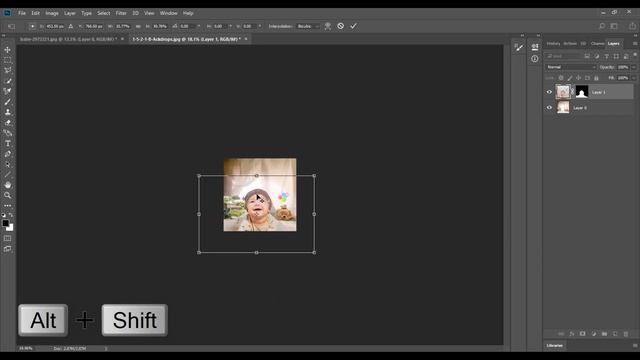Open the Edit Toolbar three-dots button

[7, 206]
